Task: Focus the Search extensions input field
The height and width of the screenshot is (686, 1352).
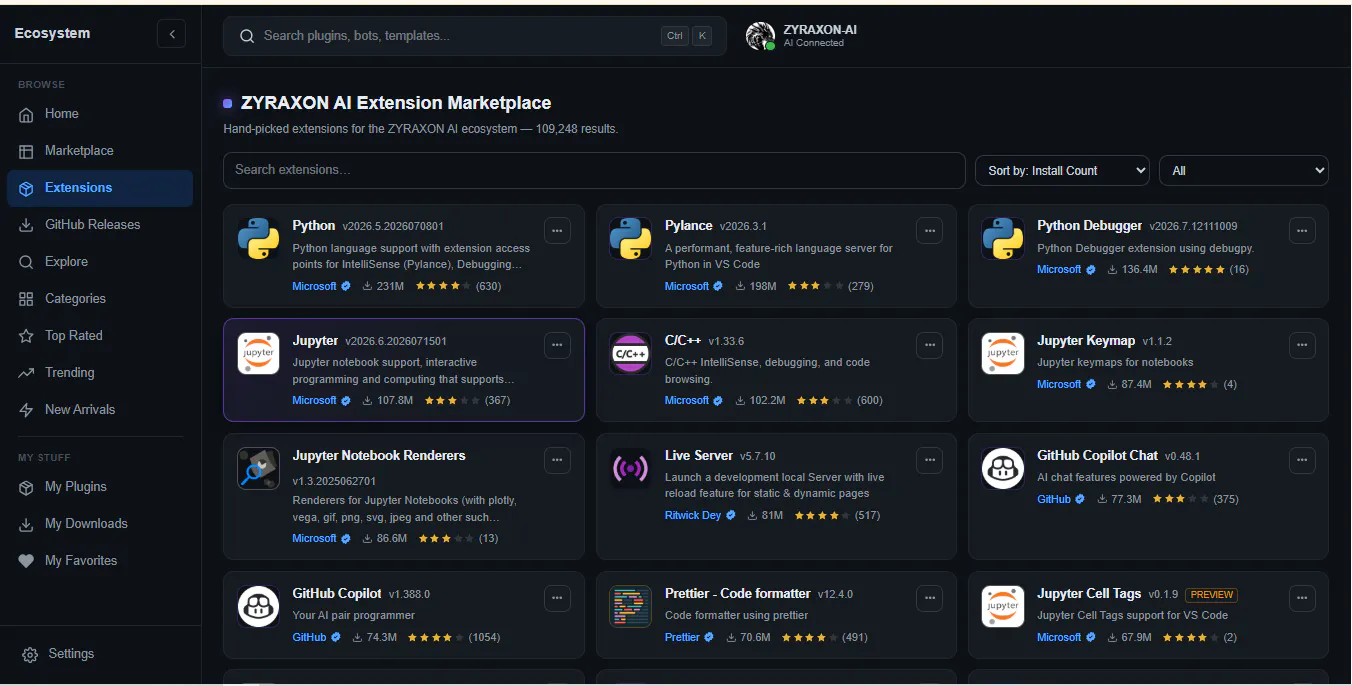Action: pyautogui.click(x=594, y=170)
